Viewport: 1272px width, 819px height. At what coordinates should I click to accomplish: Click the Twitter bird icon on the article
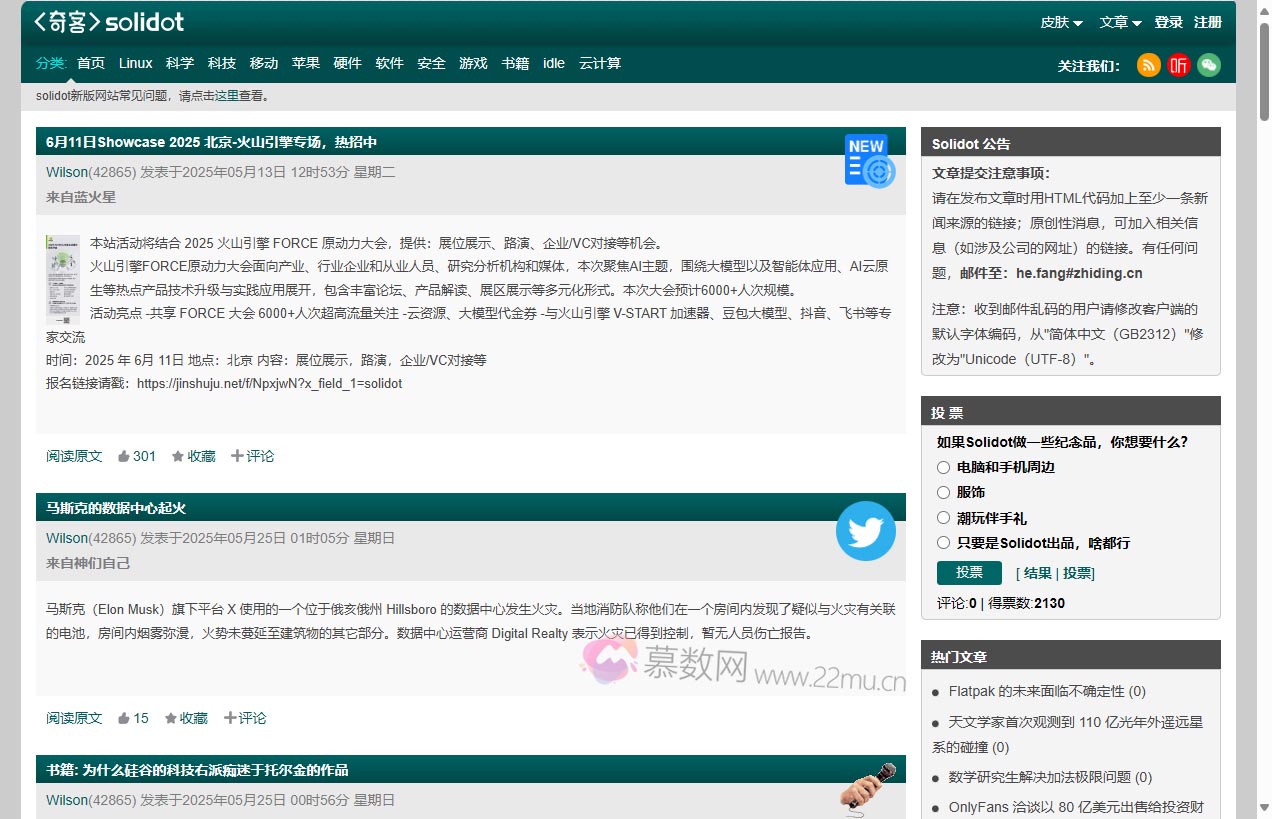[865, 531]
